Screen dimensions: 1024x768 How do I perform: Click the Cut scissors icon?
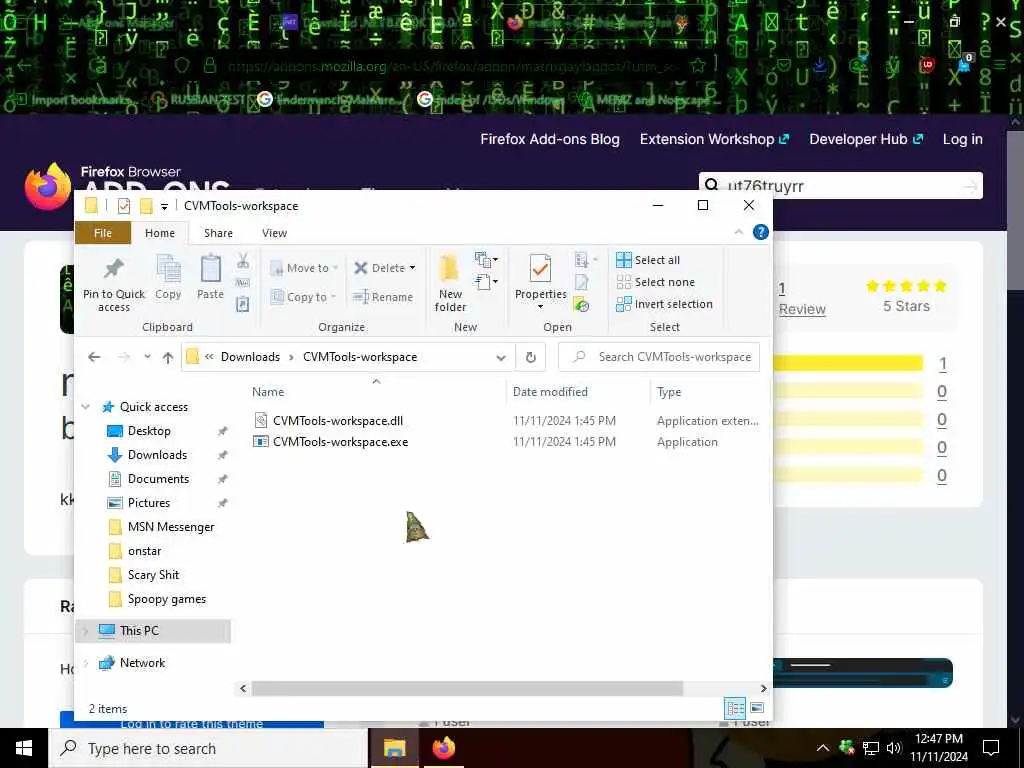coord(243,261)
